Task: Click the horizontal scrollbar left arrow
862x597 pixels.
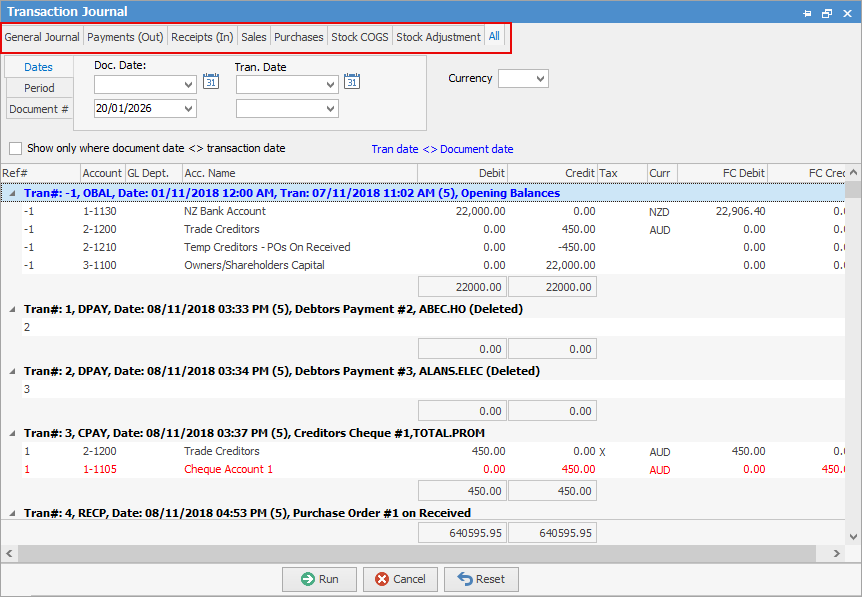Action: click(9, 554)
